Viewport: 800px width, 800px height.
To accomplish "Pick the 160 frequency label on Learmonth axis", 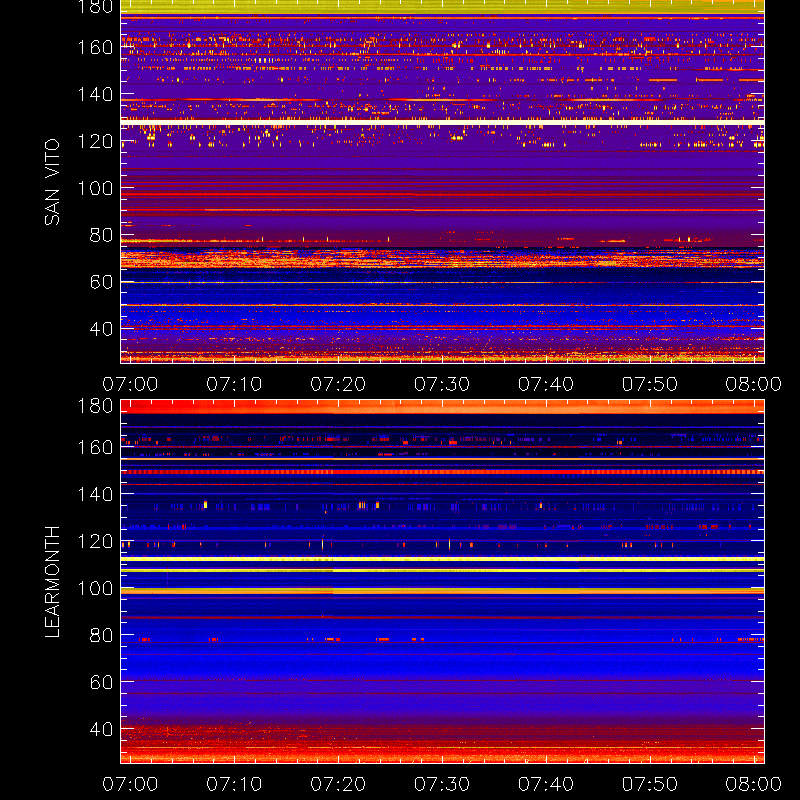I will tap(95, 447).
